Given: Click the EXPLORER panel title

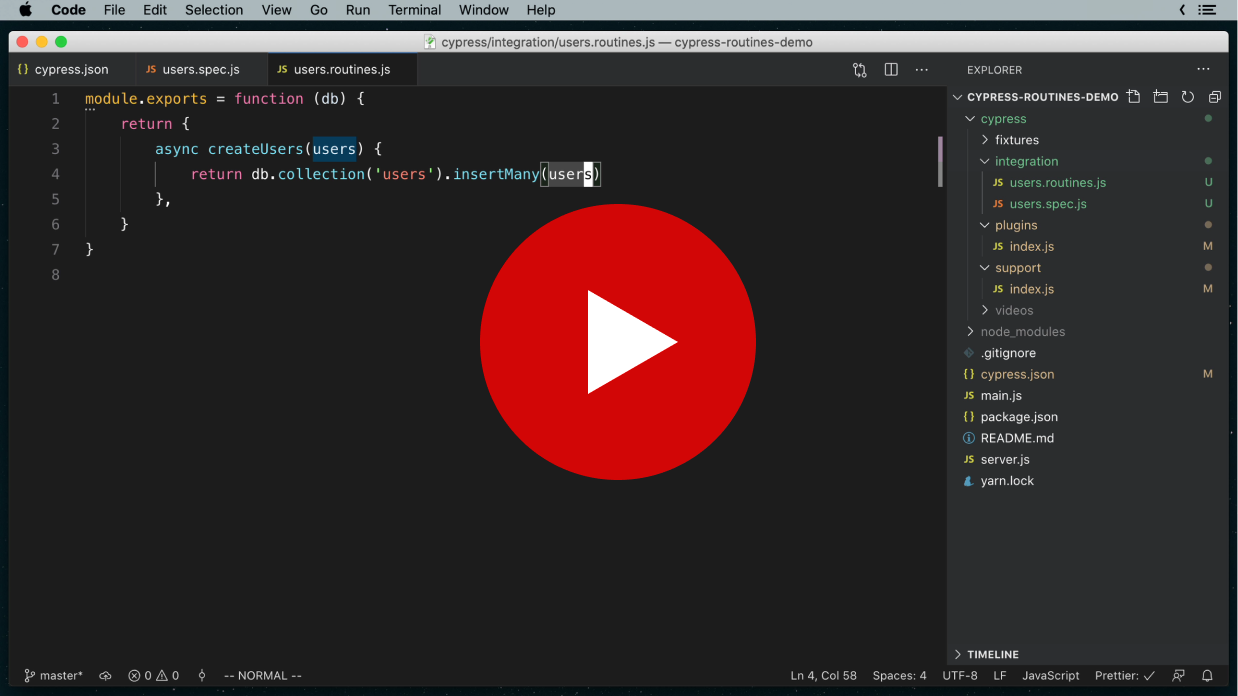Looking at the screenshot, I should click(994, 70).
